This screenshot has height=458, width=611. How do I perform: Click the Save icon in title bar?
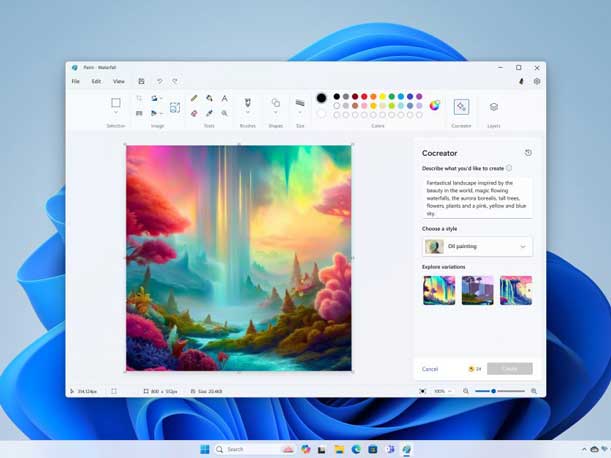pos(141,81)
